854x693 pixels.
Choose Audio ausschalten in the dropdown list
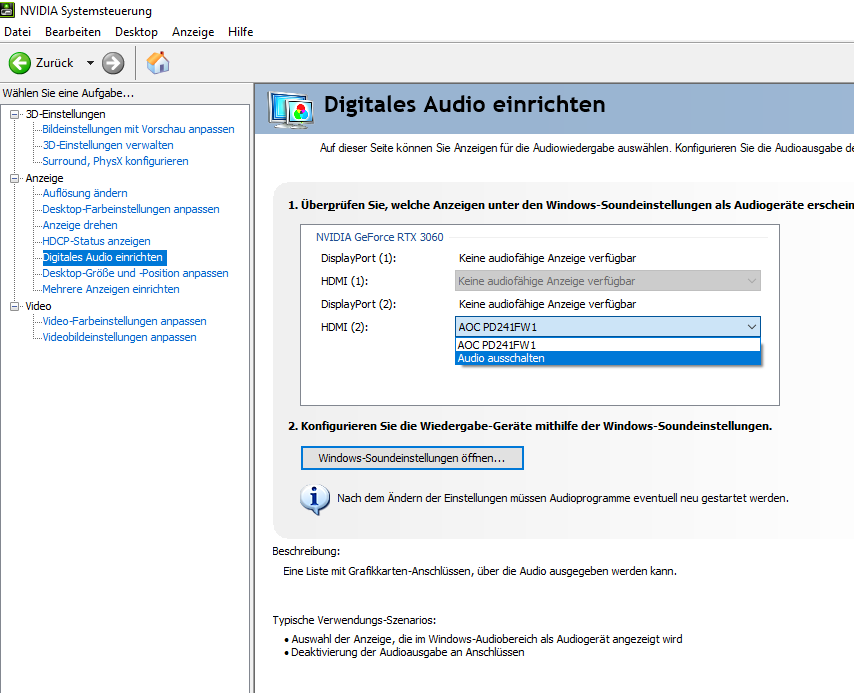pos(608,358)
